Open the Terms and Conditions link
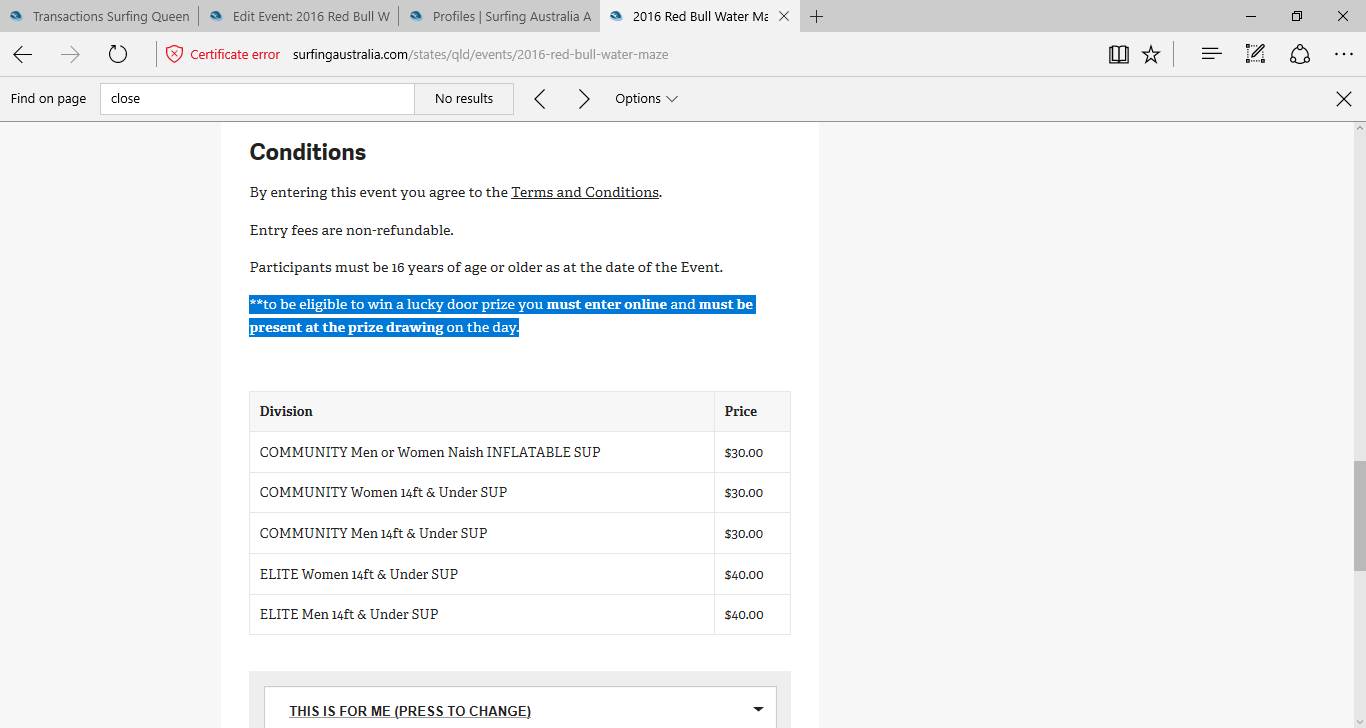The height and width of the screenshot is (728, 1366). [x=585, y=192]
